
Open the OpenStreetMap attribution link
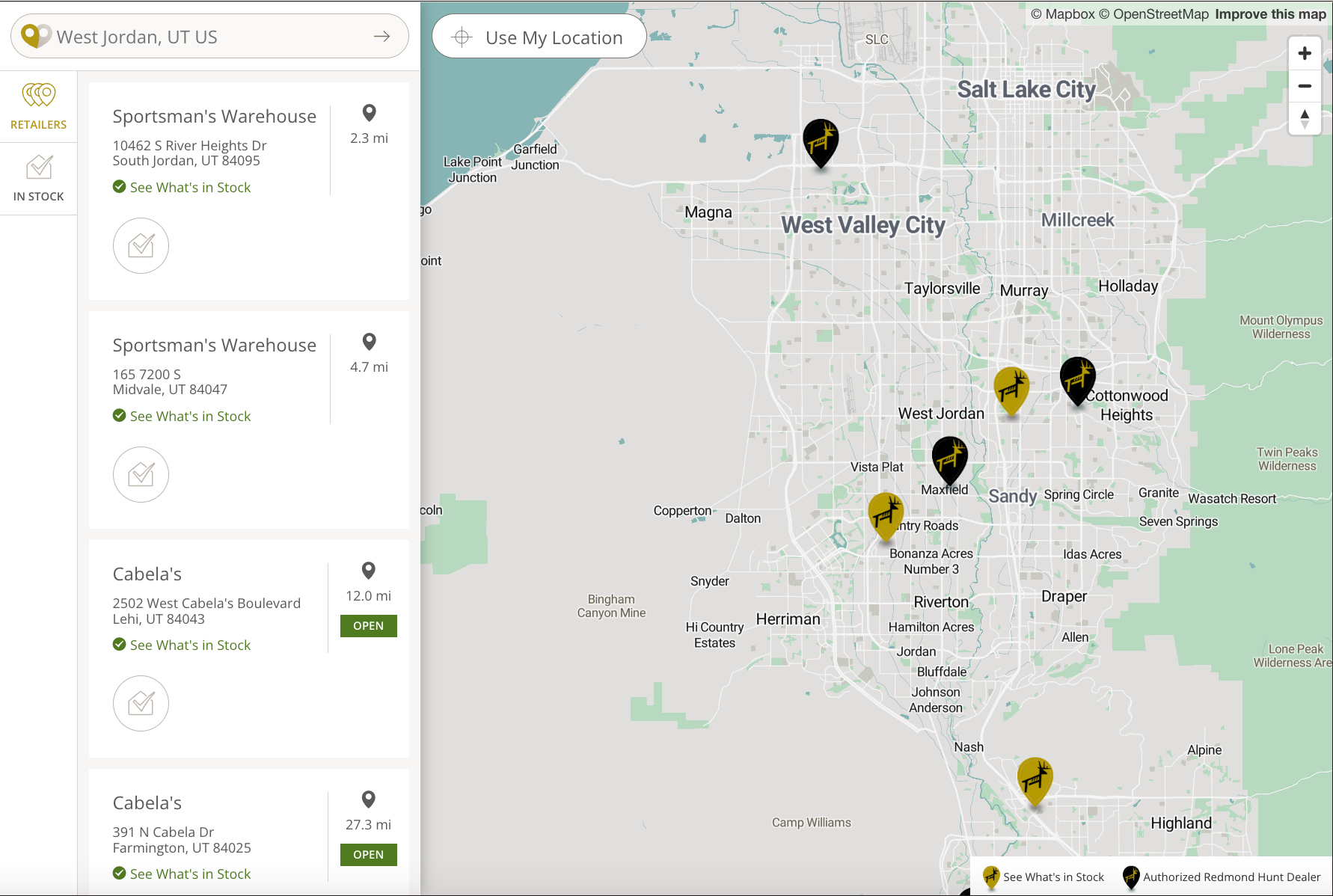point(1153,14)
